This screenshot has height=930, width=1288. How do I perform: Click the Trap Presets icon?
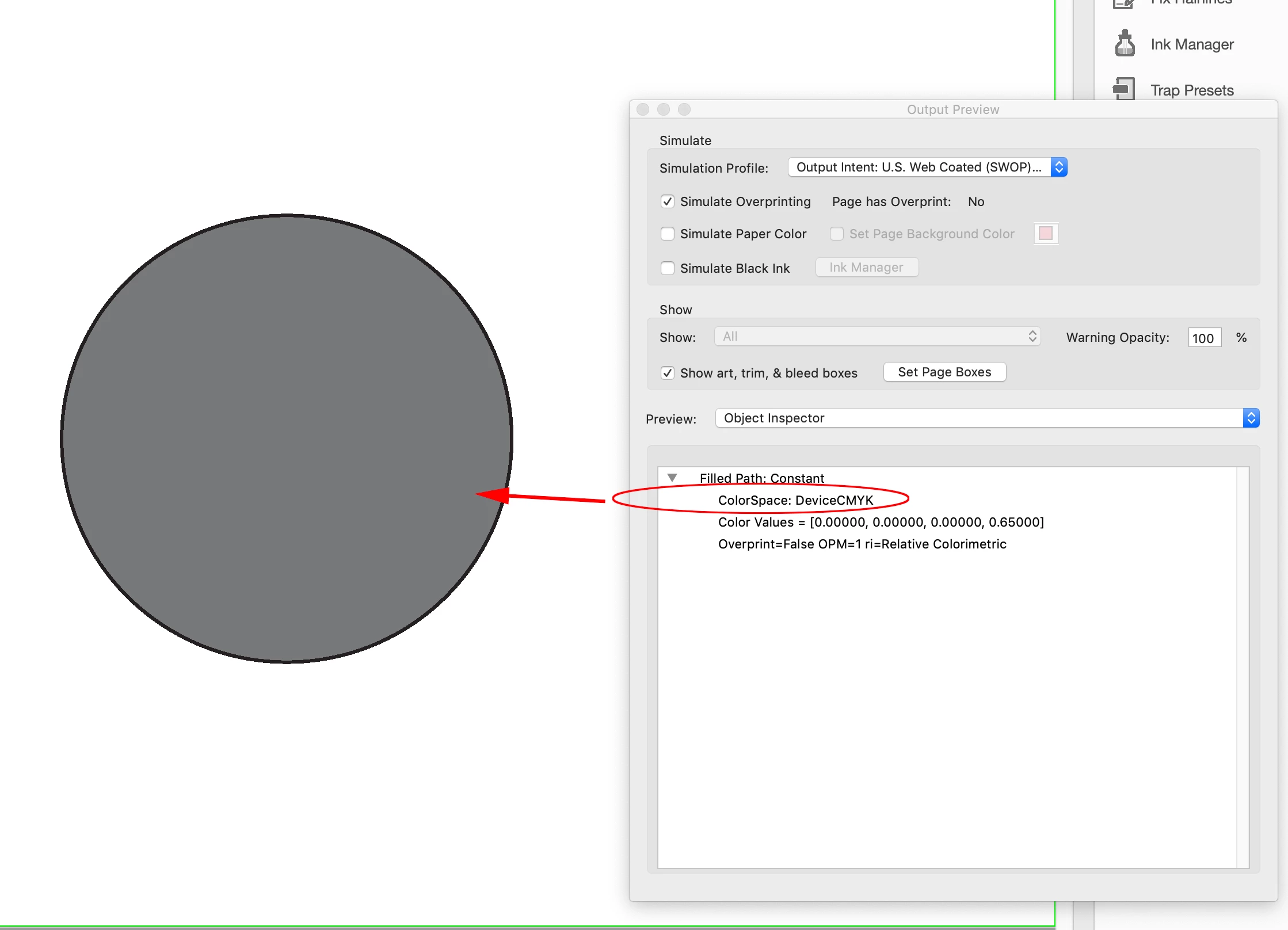point(1124,89)
